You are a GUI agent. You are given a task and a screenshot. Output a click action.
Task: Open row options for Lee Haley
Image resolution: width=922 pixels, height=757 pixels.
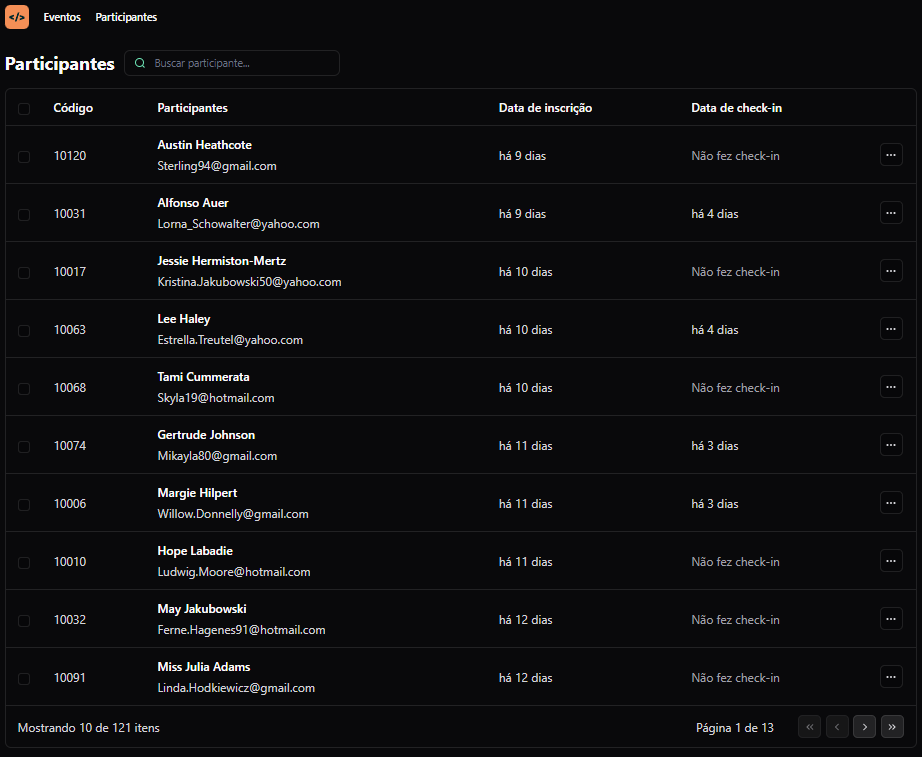click(891, 328)
